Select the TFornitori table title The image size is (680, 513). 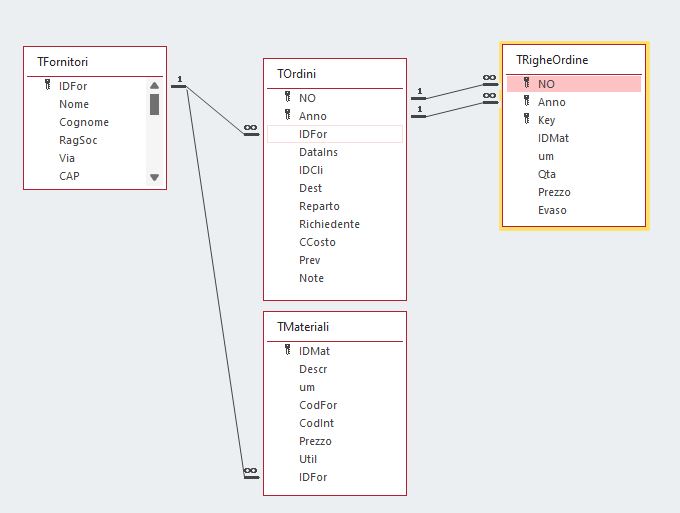[62, 62]
